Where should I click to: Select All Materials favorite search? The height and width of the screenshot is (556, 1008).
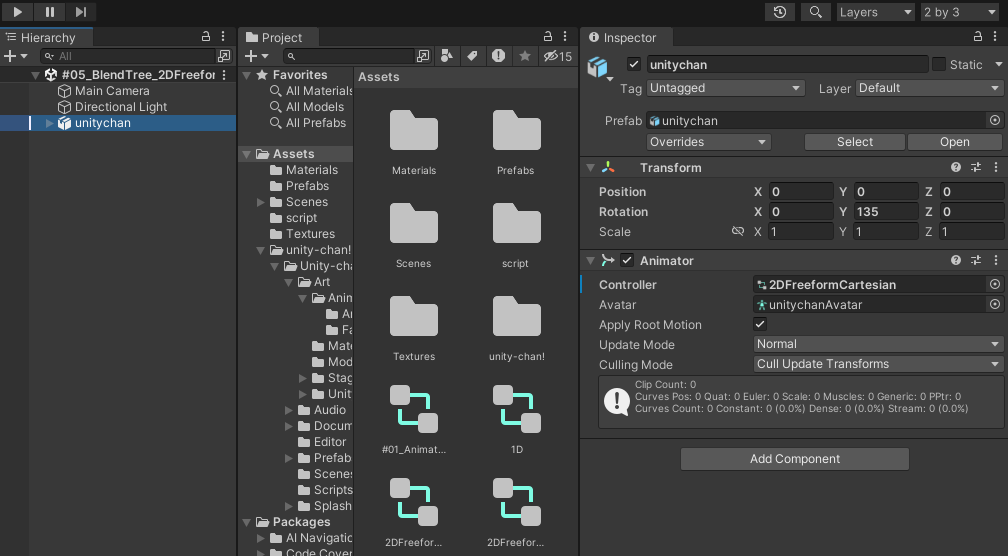311,91
